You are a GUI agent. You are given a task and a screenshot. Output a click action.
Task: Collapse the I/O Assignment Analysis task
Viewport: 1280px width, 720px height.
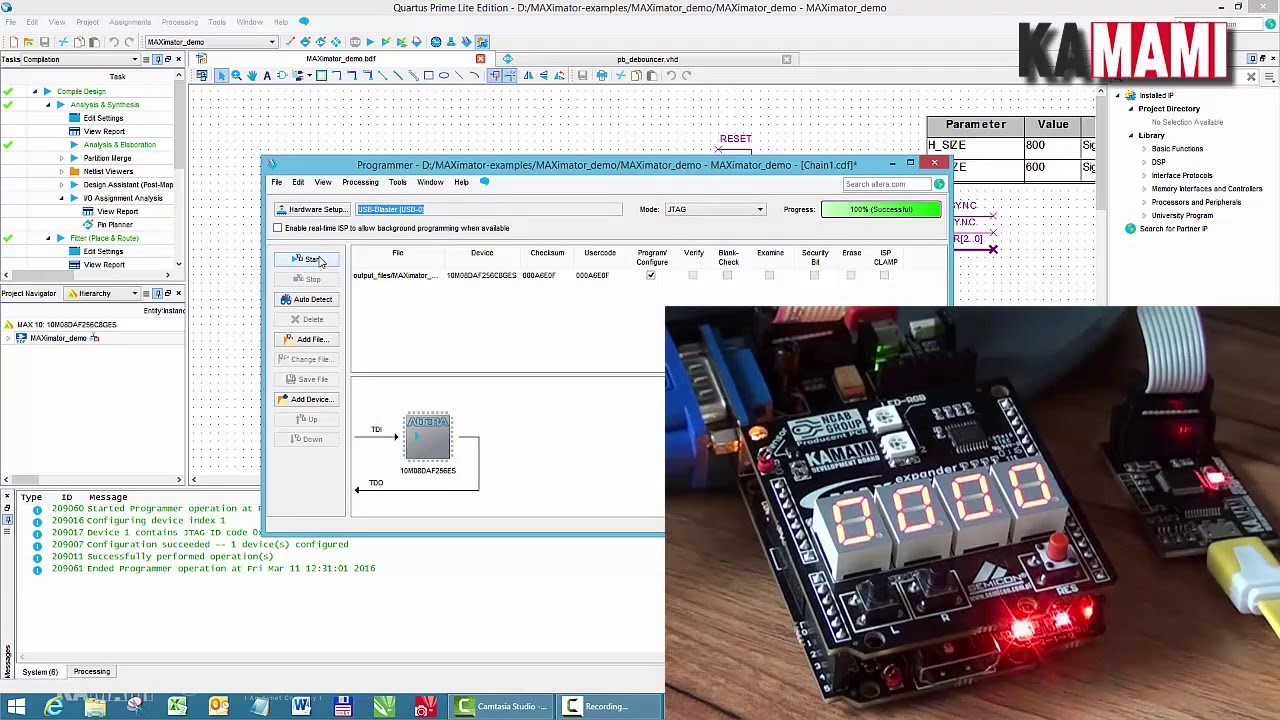point(61,198)
